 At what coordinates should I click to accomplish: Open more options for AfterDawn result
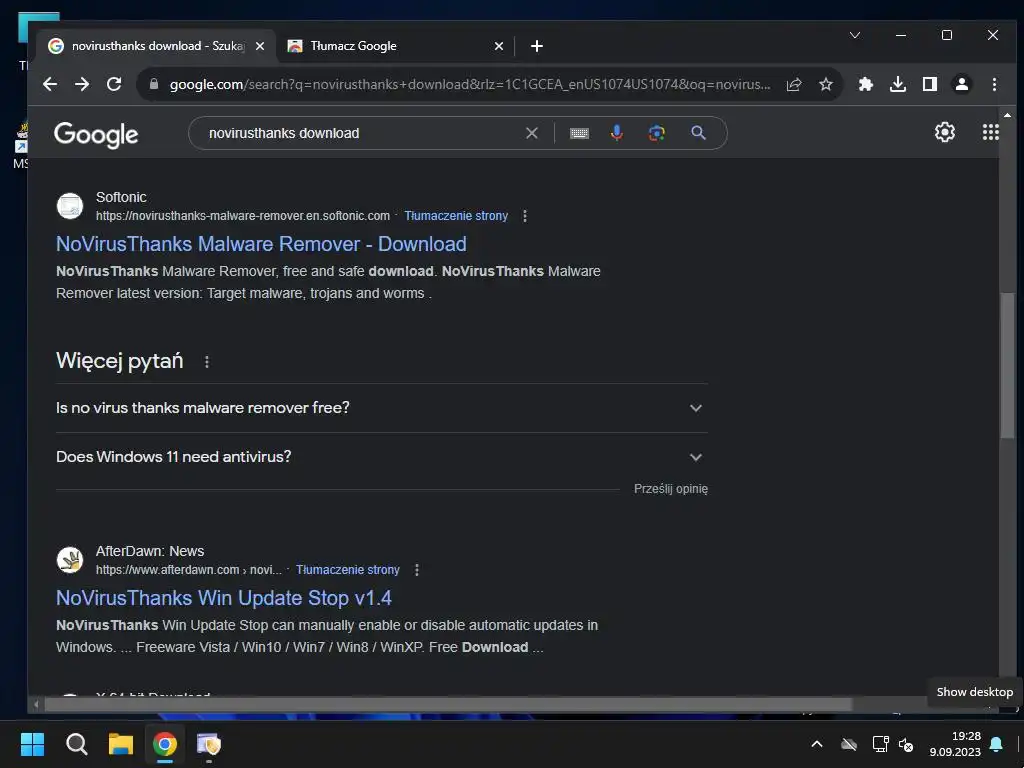[417, 570]
